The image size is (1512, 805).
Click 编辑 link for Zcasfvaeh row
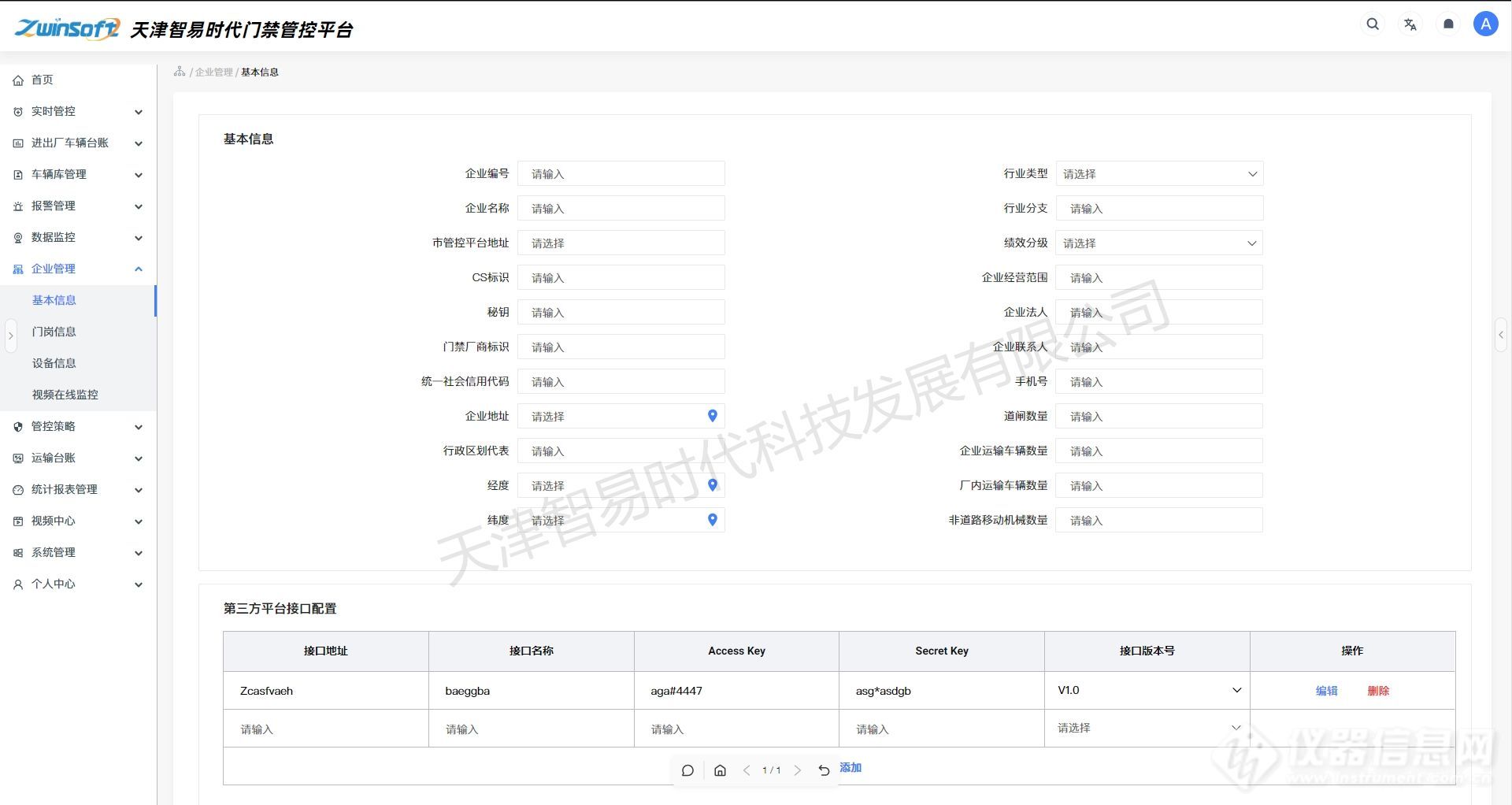(1327, 691)
